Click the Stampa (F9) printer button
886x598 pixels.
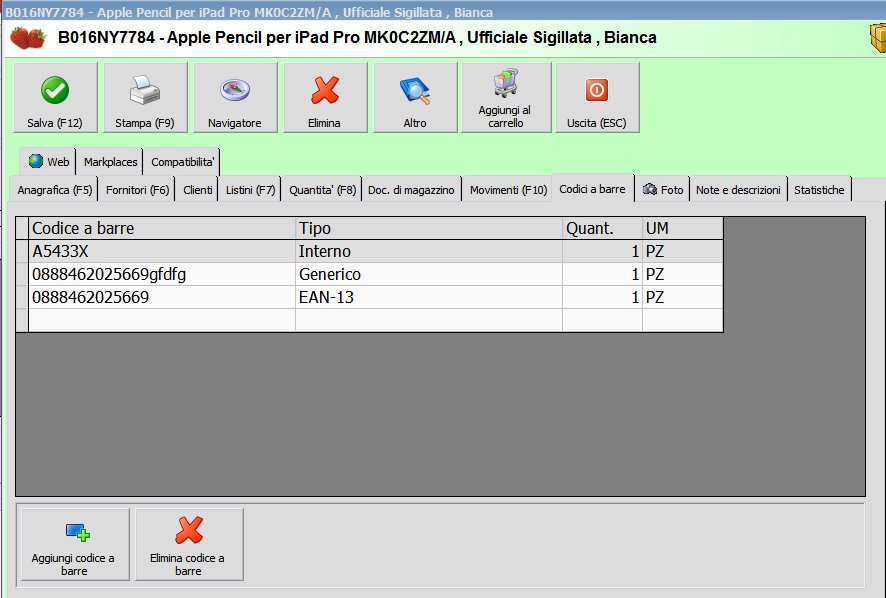click(145, 98)
